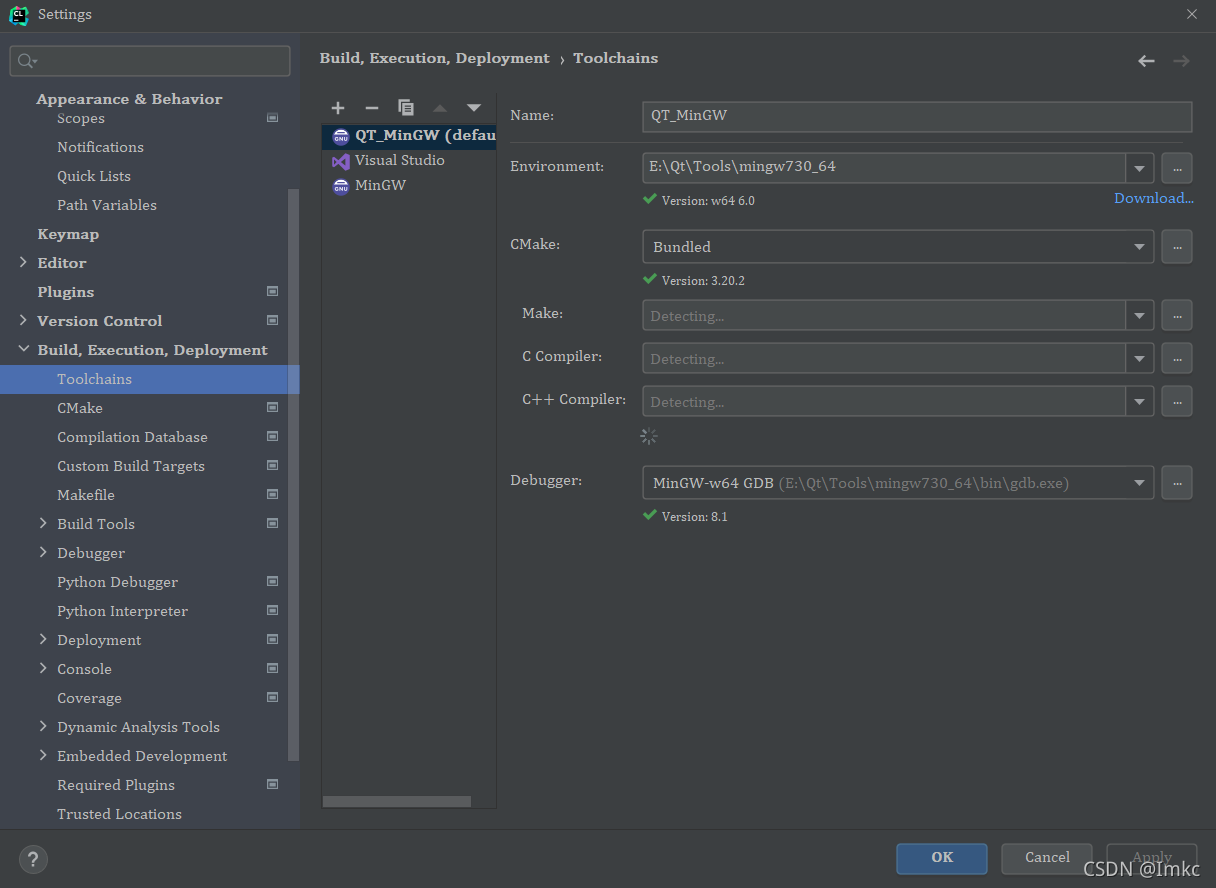Expand the Build Tools node
Viewport: 1216px width, 888px height.
(x=43, y=524)
